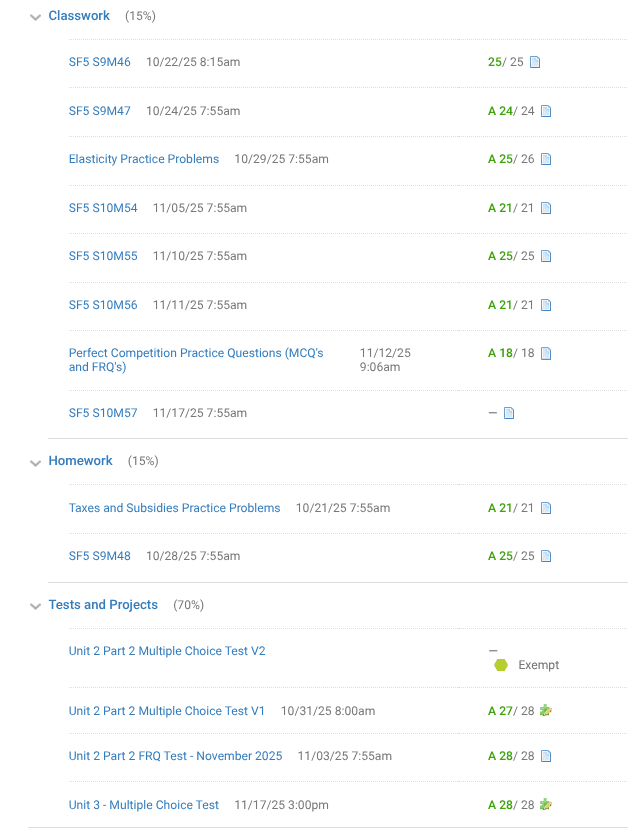Open document icon for Unit 2 FRQ Test
This screenshot has height=831, width=628.
coord(546,756)
